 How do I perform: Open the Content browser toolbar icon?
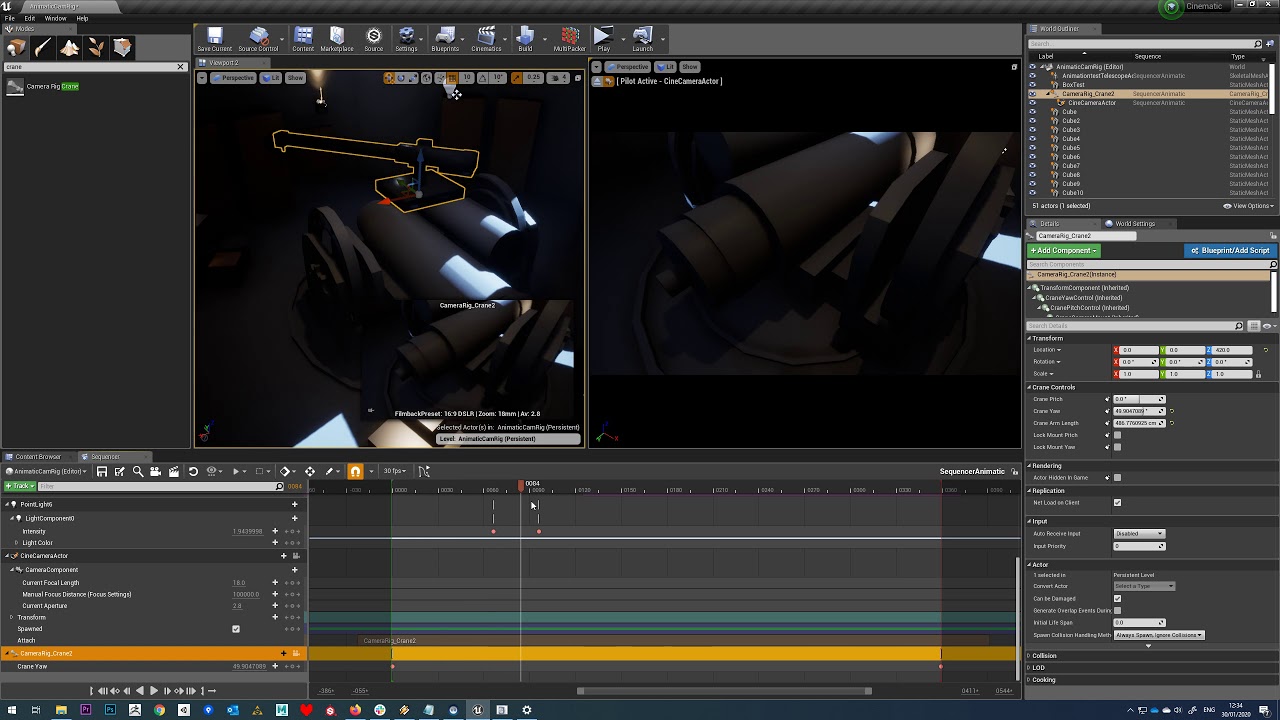click(x=303, y=40)
